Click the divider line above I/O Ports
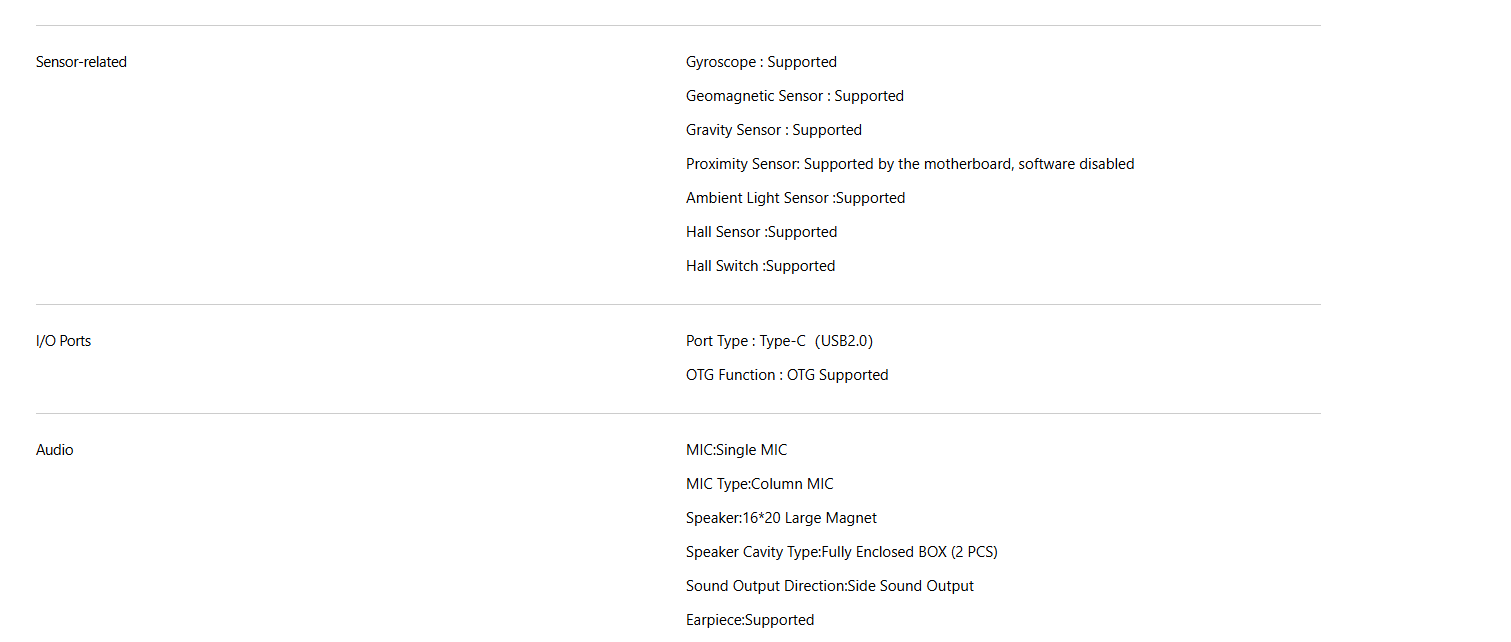This screenshot has width=1511, height=642. coord(678,304)
